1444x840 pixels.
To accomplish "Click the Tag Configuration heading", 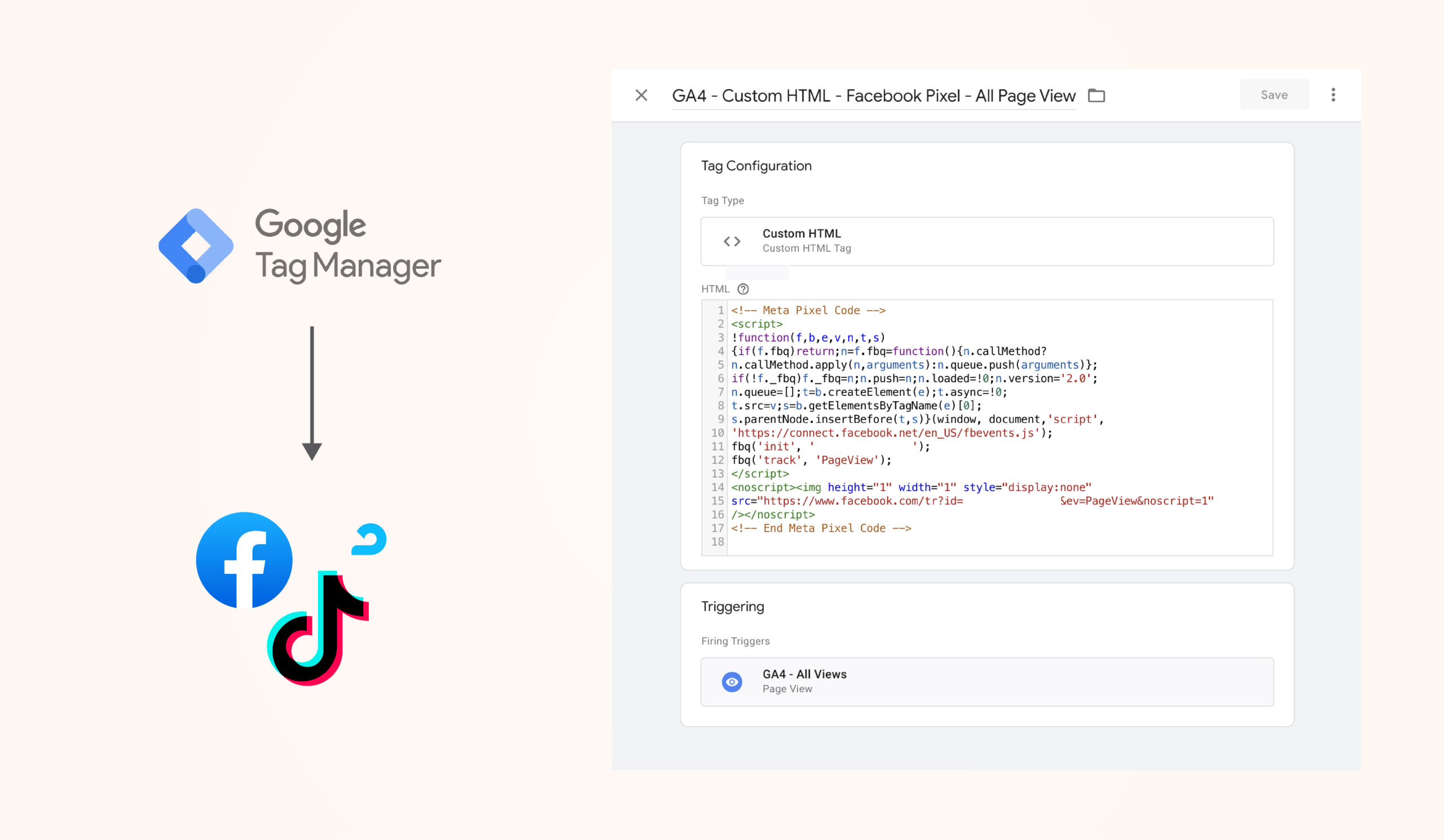I will click(756, 166).
